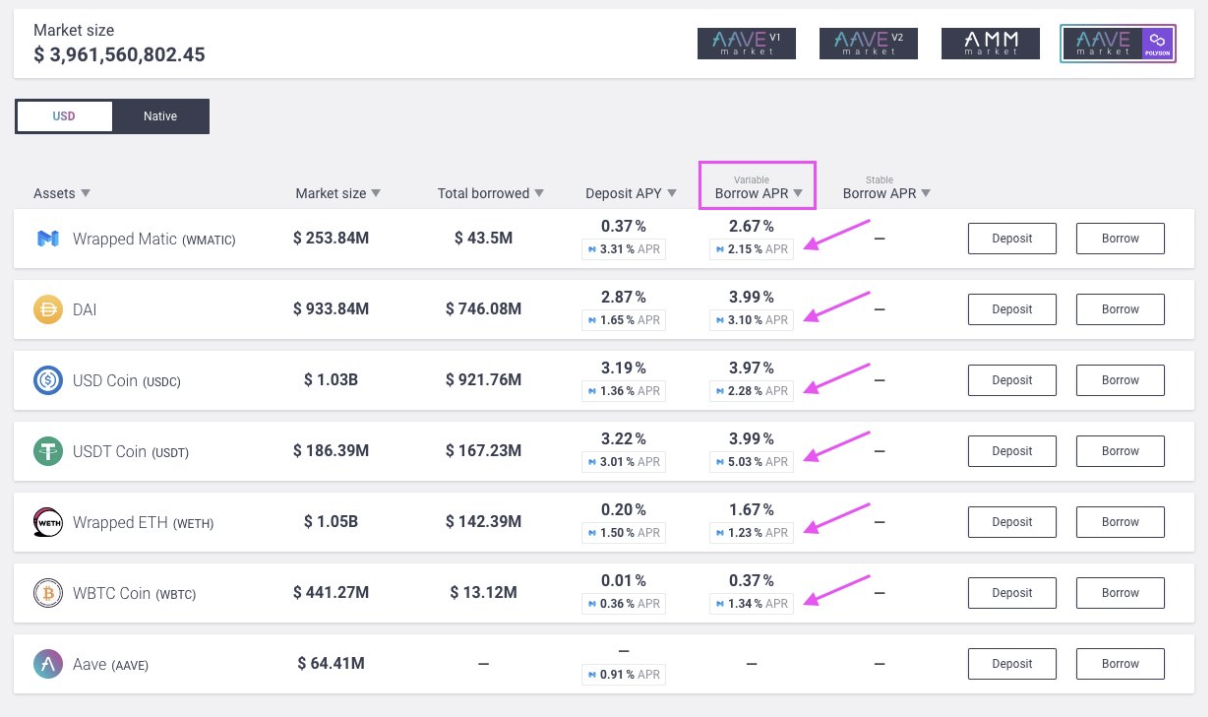Click the 5.03% APR borrow reward badge
The width and height of the screenshot is (1208, 717).
[751, 462]
